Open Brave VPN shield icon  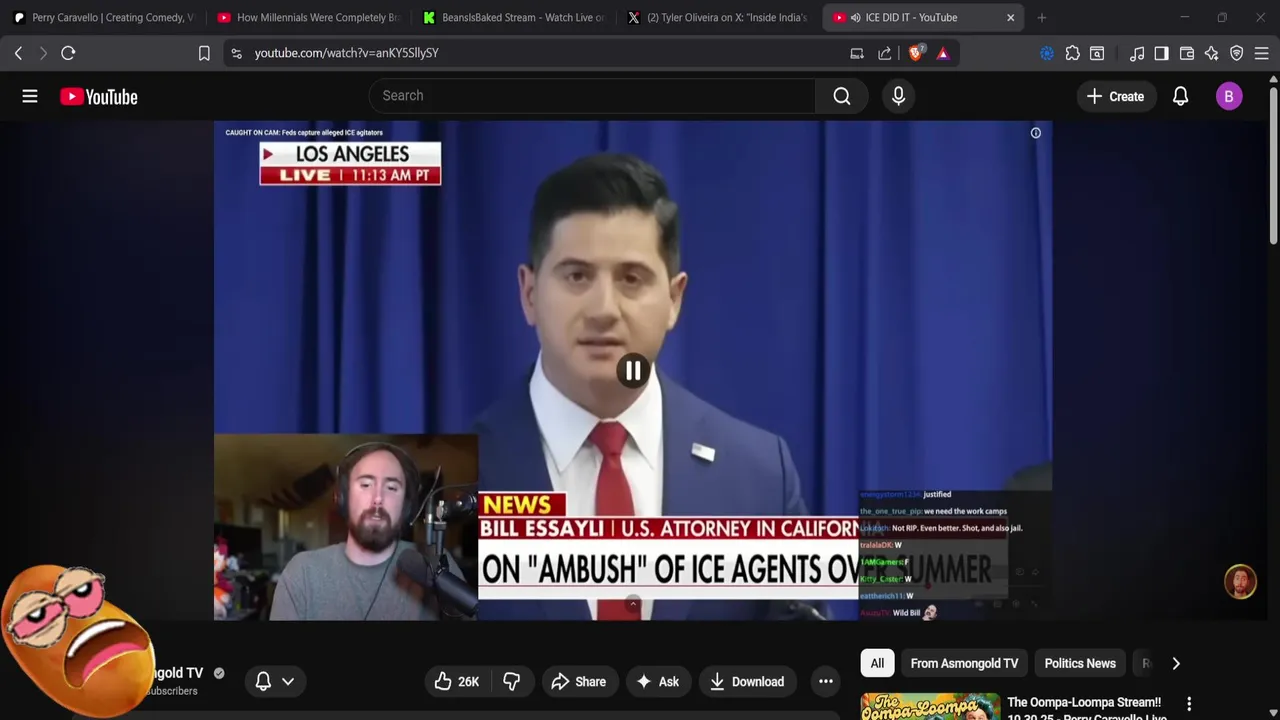[1237, 53]
